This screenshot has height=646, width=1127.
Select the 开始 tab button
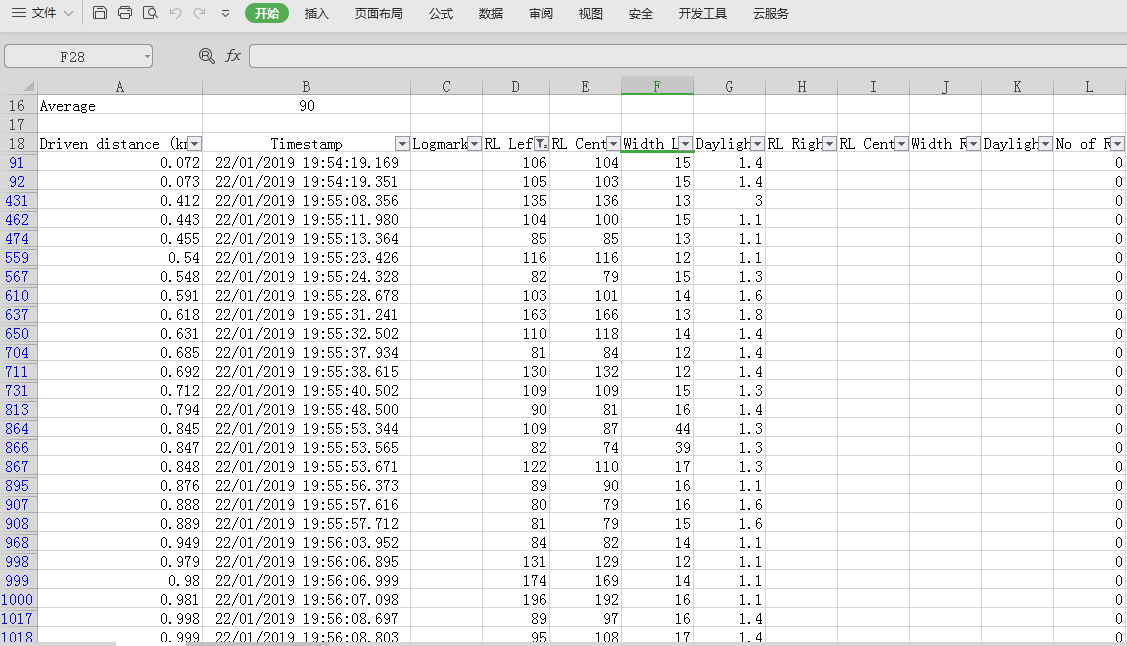click(x=267, y=13)
